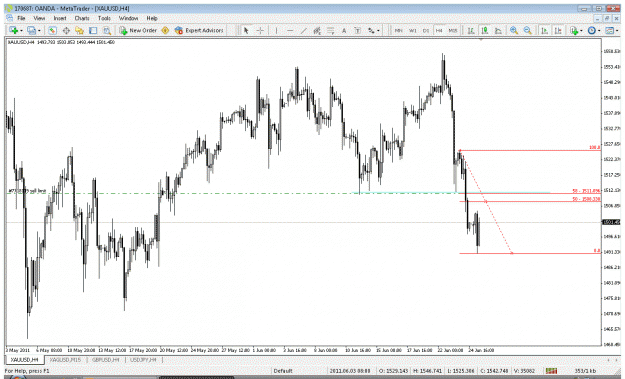625x379 pixels.
Task: Choose the Fibonacci retracement tool
Action: coord(330,30)
